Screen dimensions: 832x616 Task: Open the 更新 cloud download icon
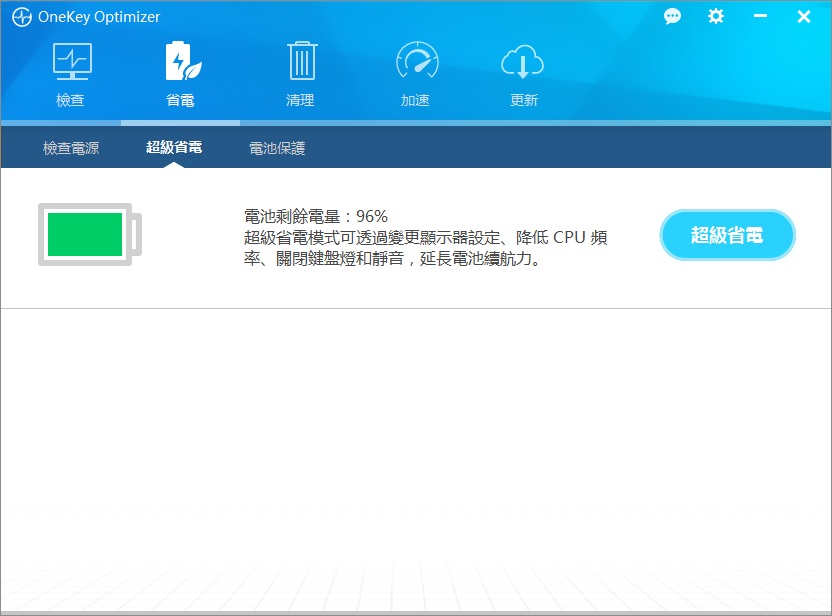(522, 62)
